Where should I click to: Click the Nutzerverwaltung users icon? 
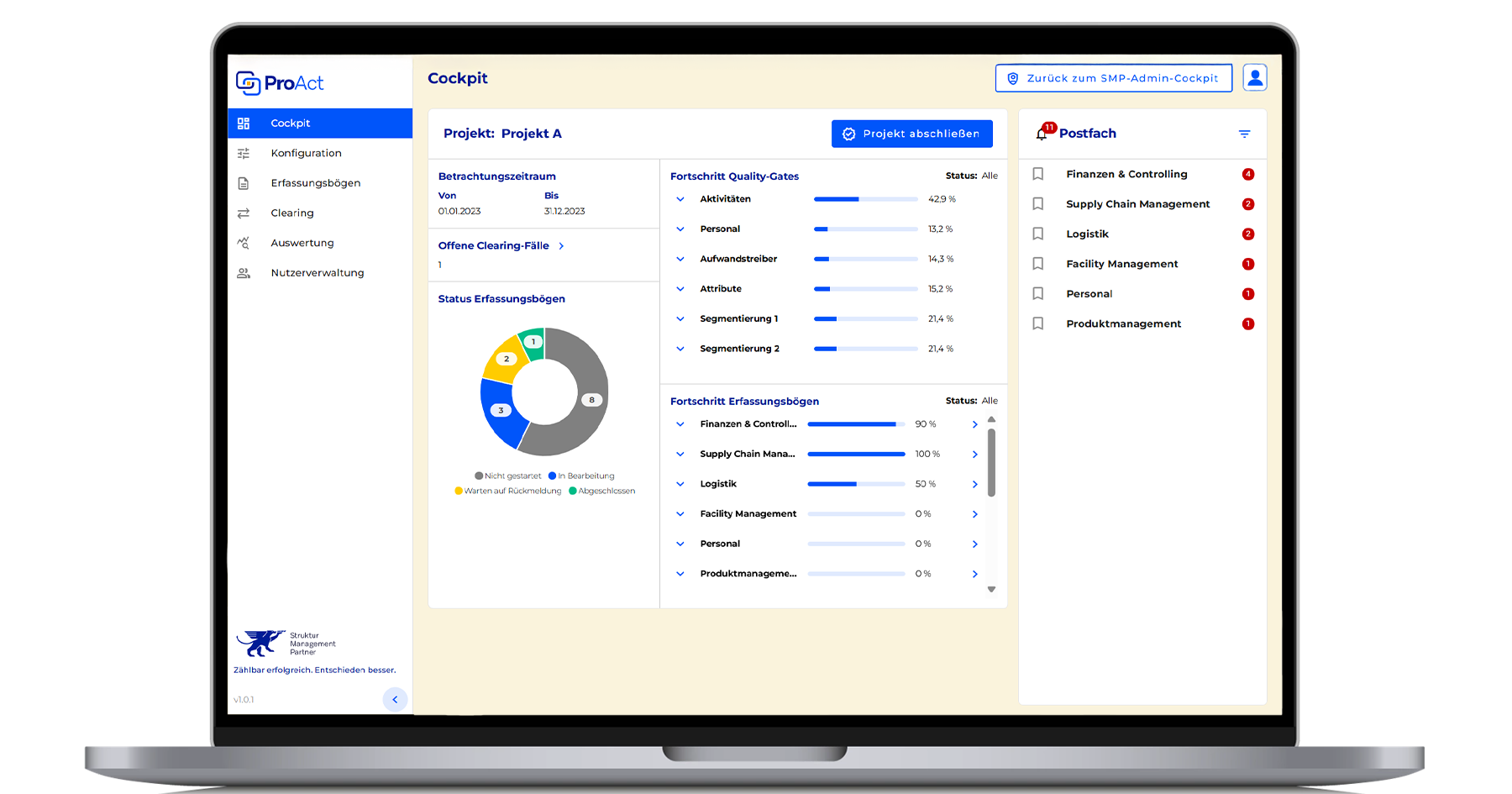(x=244, y=272)
